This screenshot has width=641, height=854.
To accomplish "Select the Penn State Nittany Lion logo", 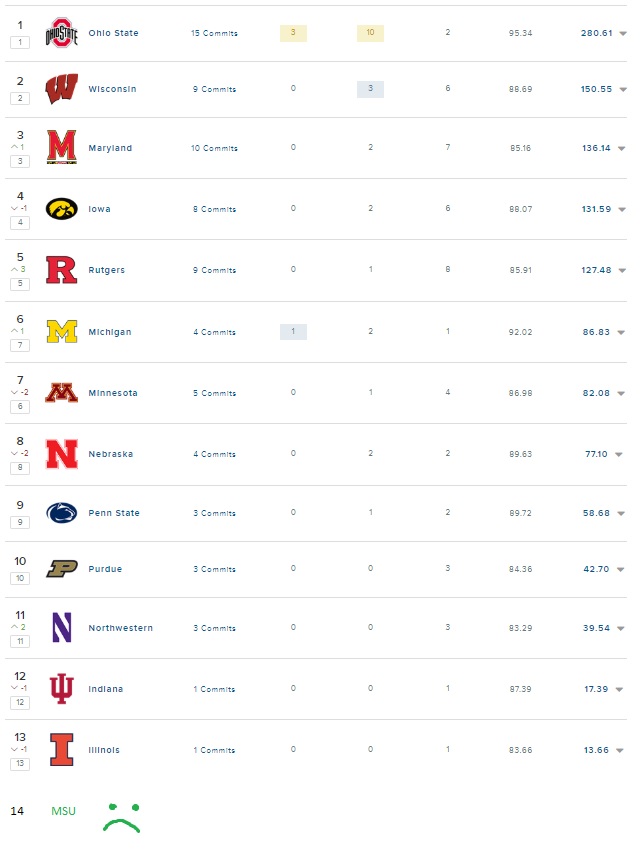I will 62,513.
